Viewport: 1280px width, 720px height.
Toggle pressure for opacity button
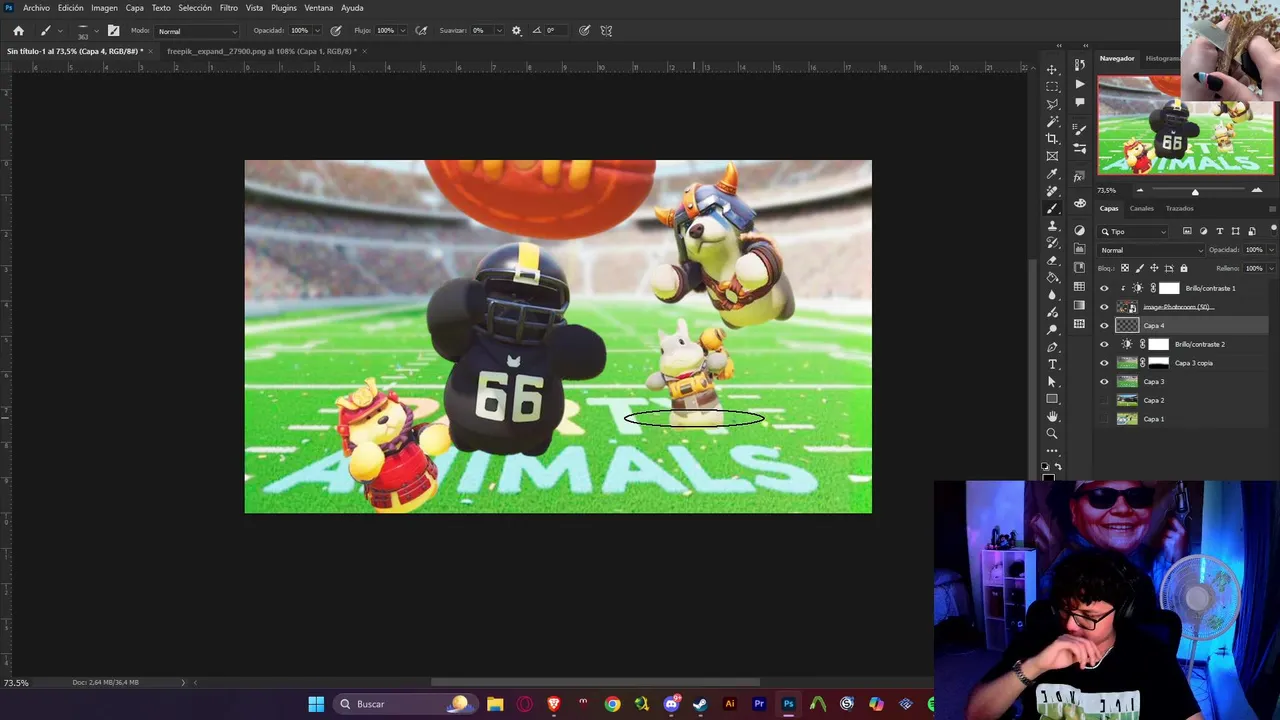(335, 31)
